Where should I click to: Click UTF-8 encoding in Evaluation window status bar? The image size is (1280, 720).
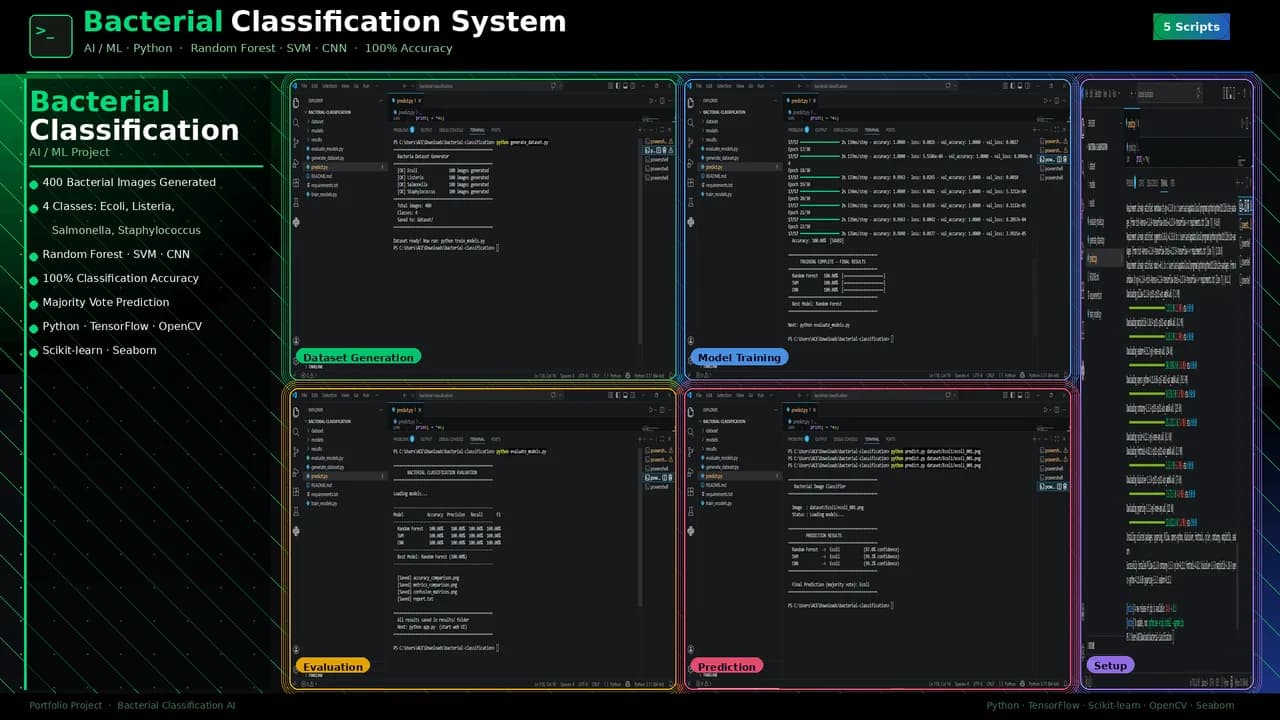[582, 684]
